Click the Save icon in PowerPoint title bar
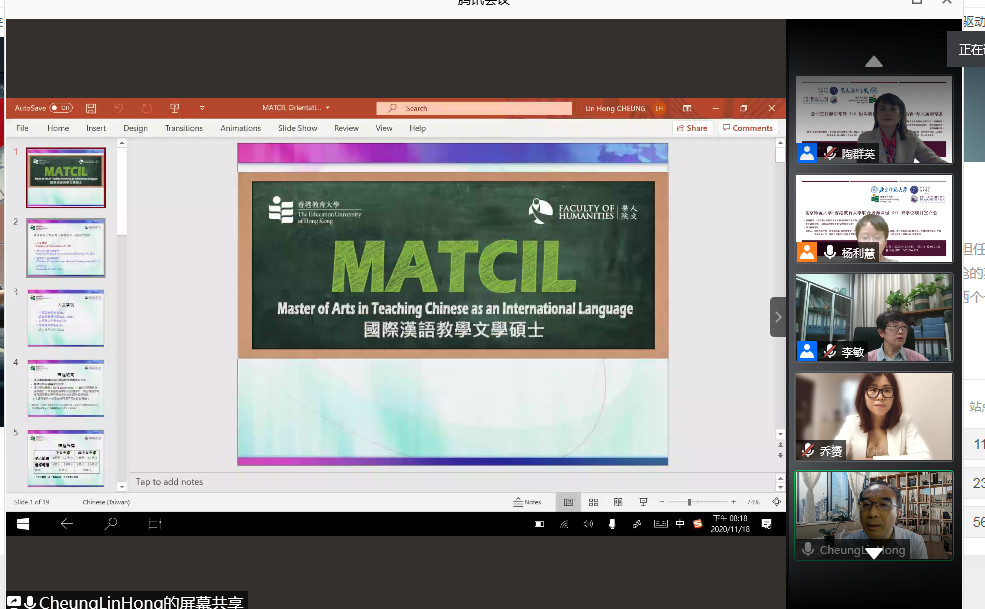The height and width of the screenshot is (609, 985). tap(91, 108)
